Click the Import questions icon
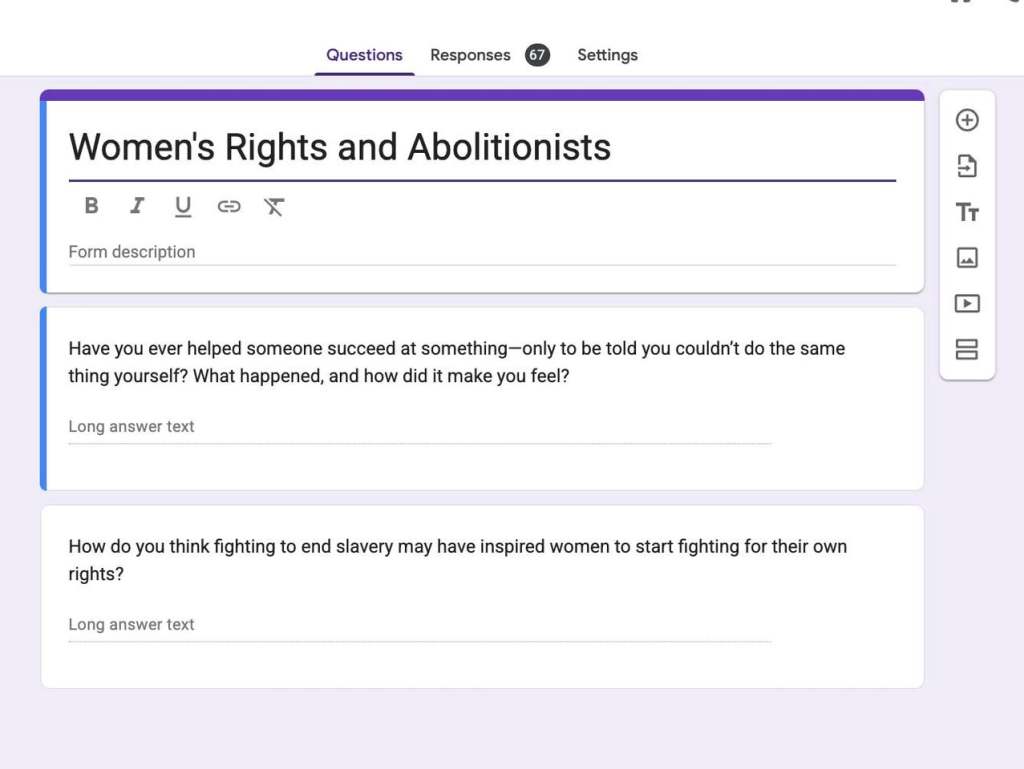The width and height of the screenshot is (1024, 769). click(x=967, y=166)
